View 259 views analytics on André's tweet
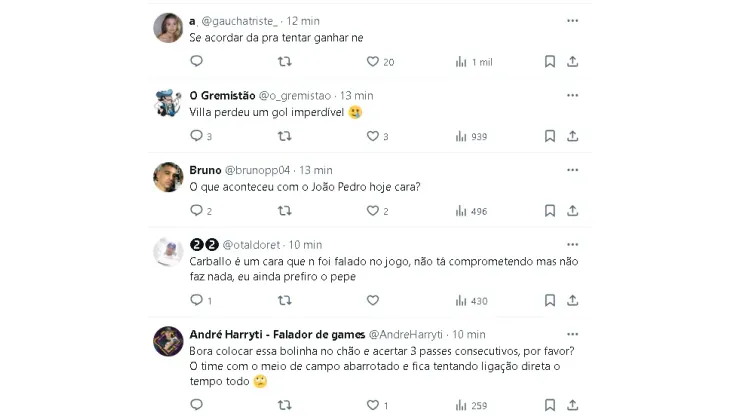This screenshot has width=740, height=416. pos(471,405)
